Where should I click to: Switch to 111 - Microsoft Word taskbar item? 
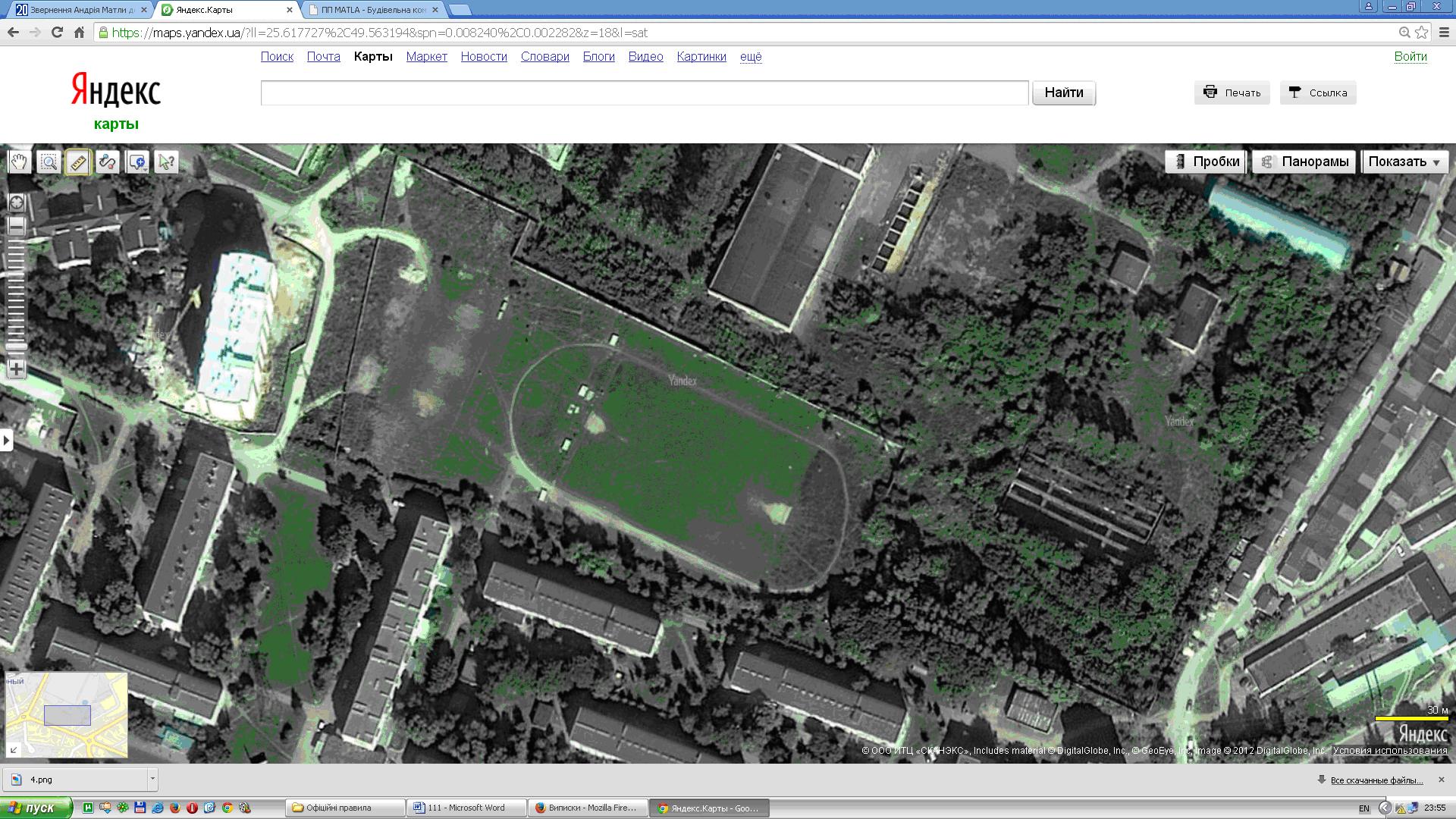point(466,808)
